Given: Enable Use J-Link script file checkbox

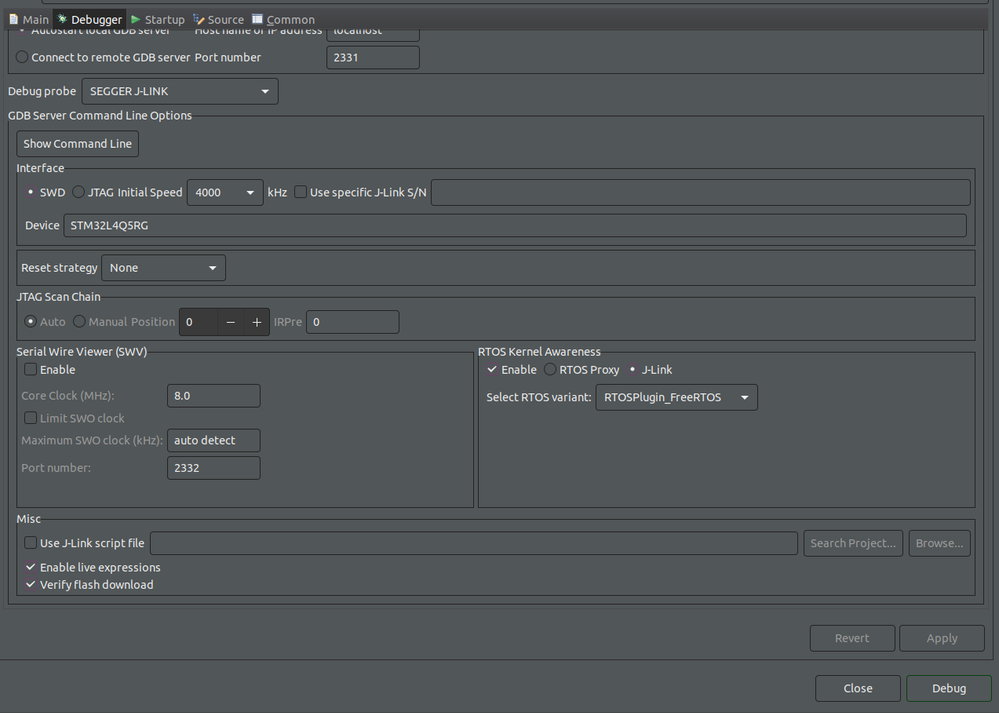Looking at the screenshot, I should [30, 543].
